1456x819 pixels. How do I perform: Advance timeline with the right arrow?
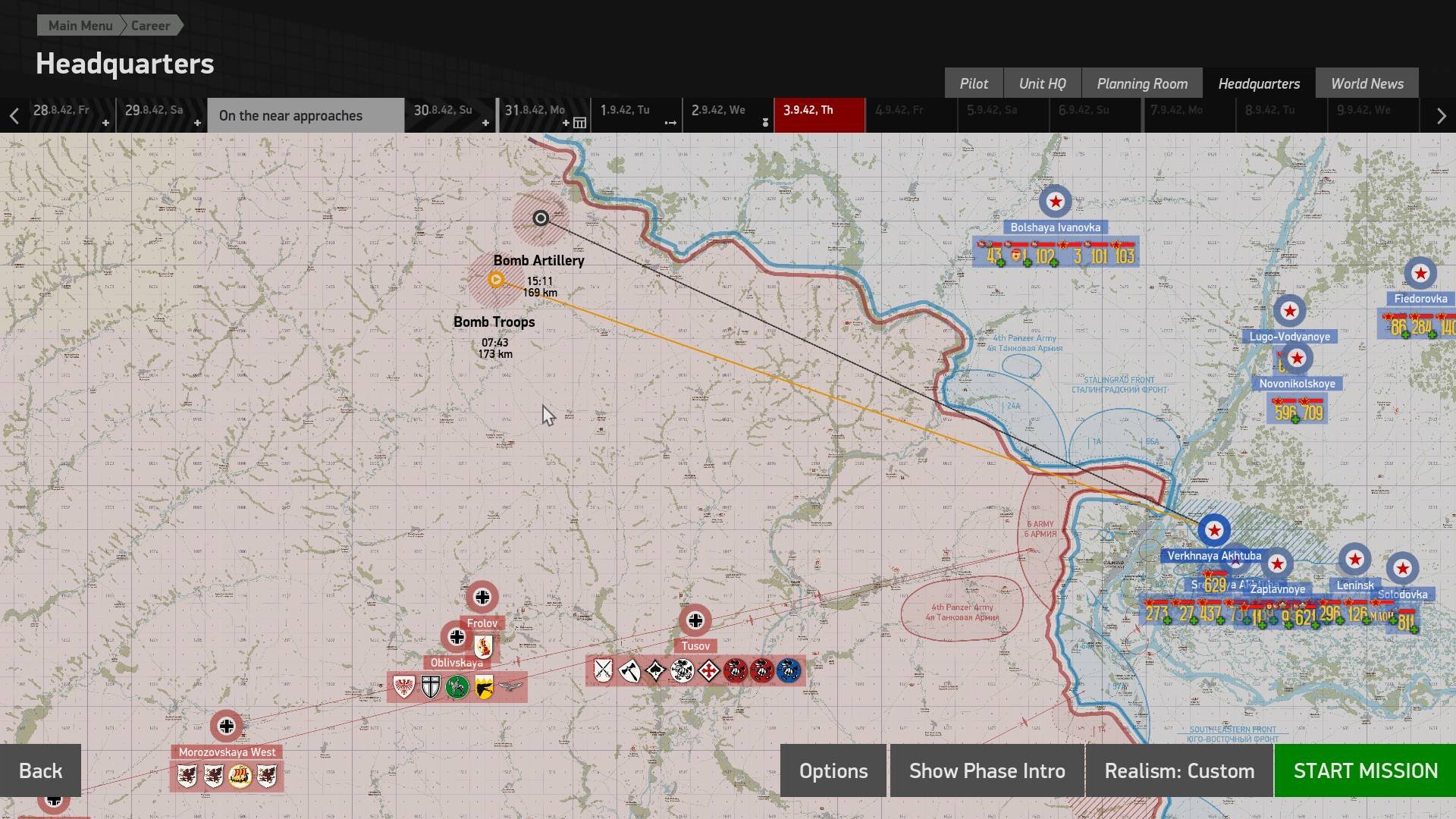(1442, 116)
